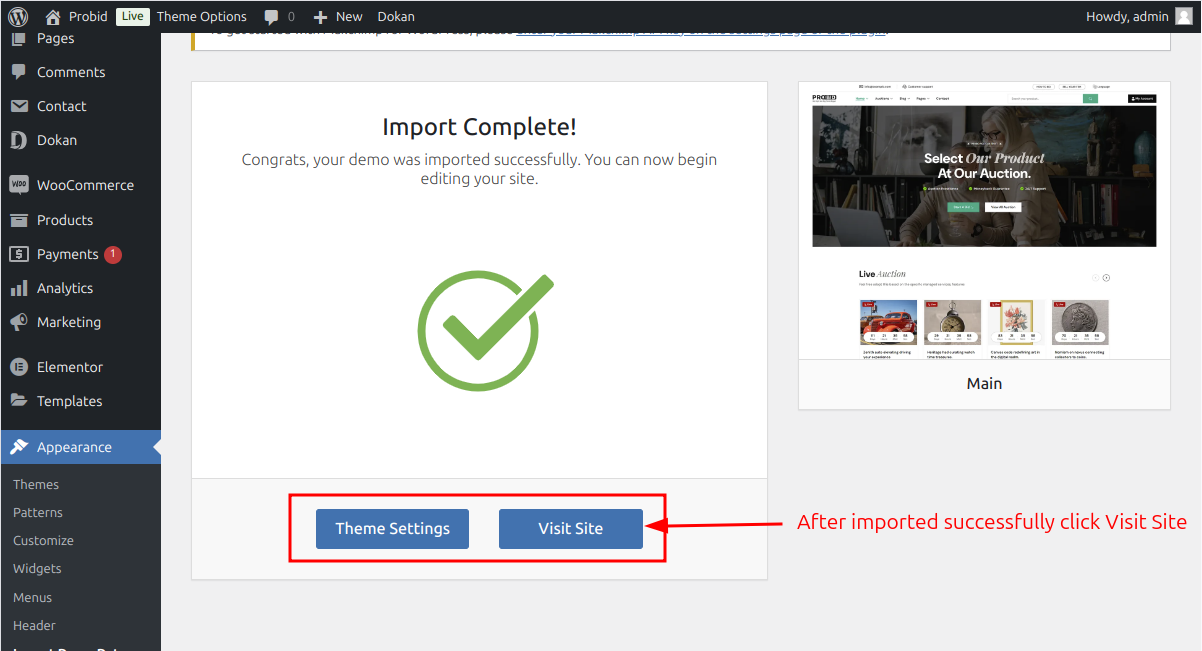This screenshot has width=1202, height=651.
Task: Click the Dokan sidebar icon
Action: click(19, 140)
